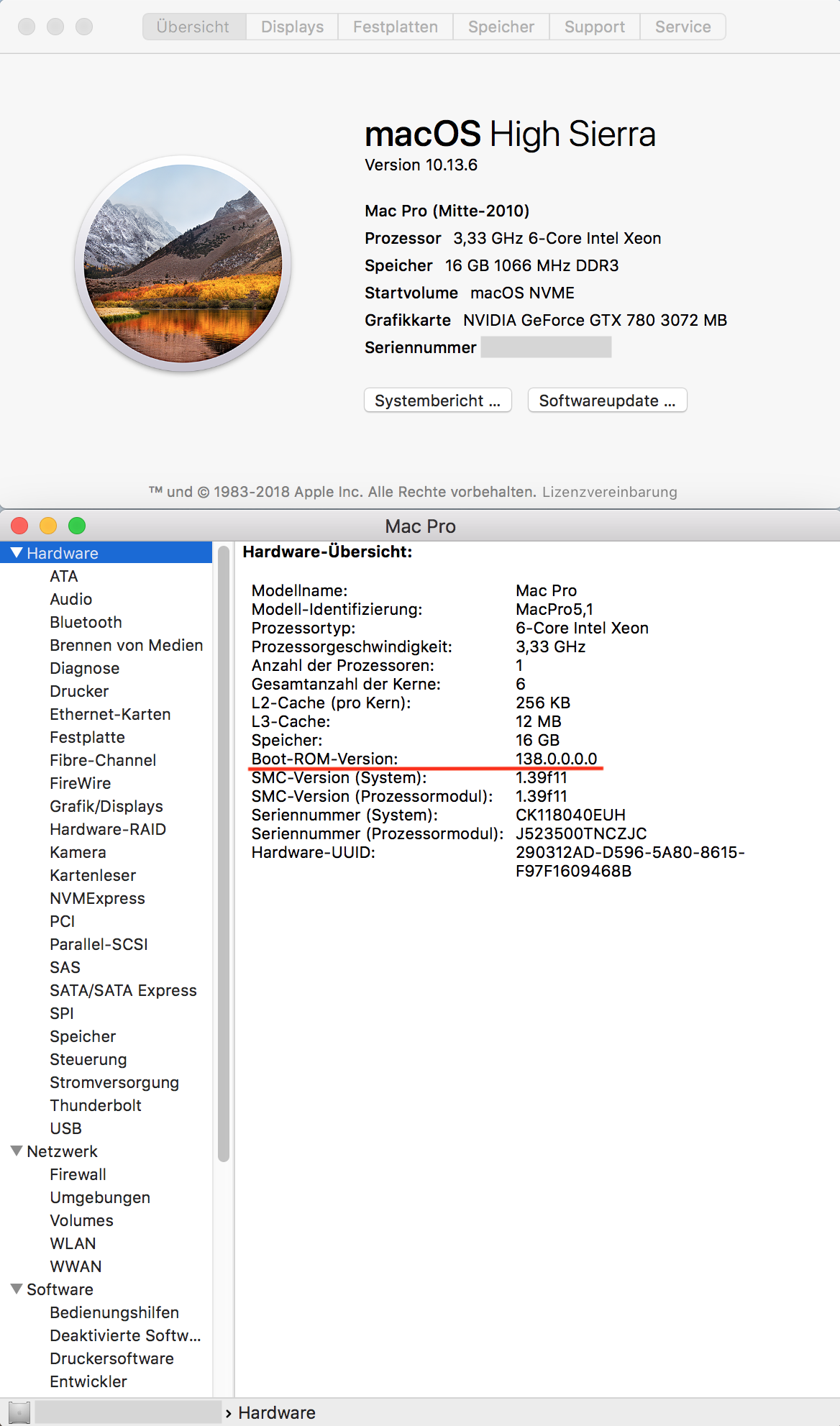Select USB in the sidebar

click(66, 1128)
